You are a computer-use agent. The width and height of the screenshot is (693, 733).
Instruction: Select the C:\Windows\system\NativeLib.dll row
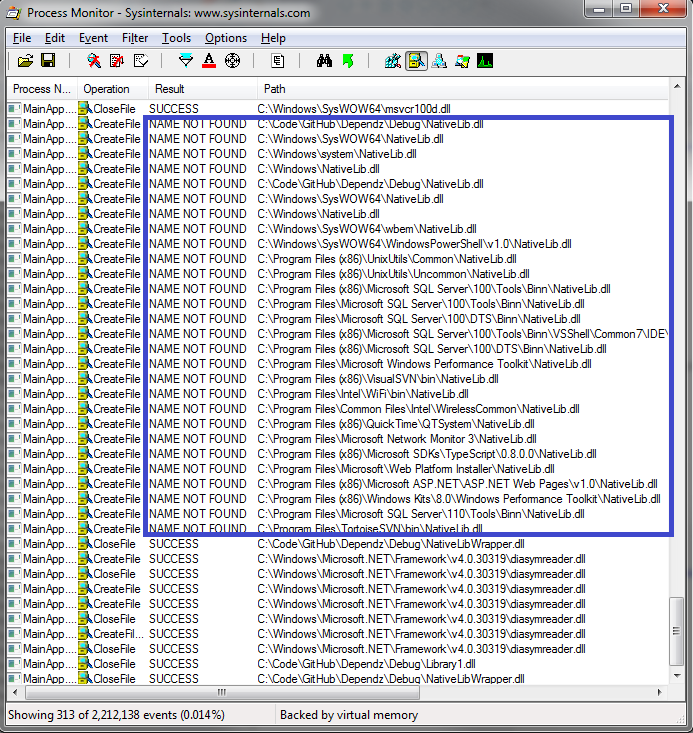pyautogui.click(x=337, y=154)
